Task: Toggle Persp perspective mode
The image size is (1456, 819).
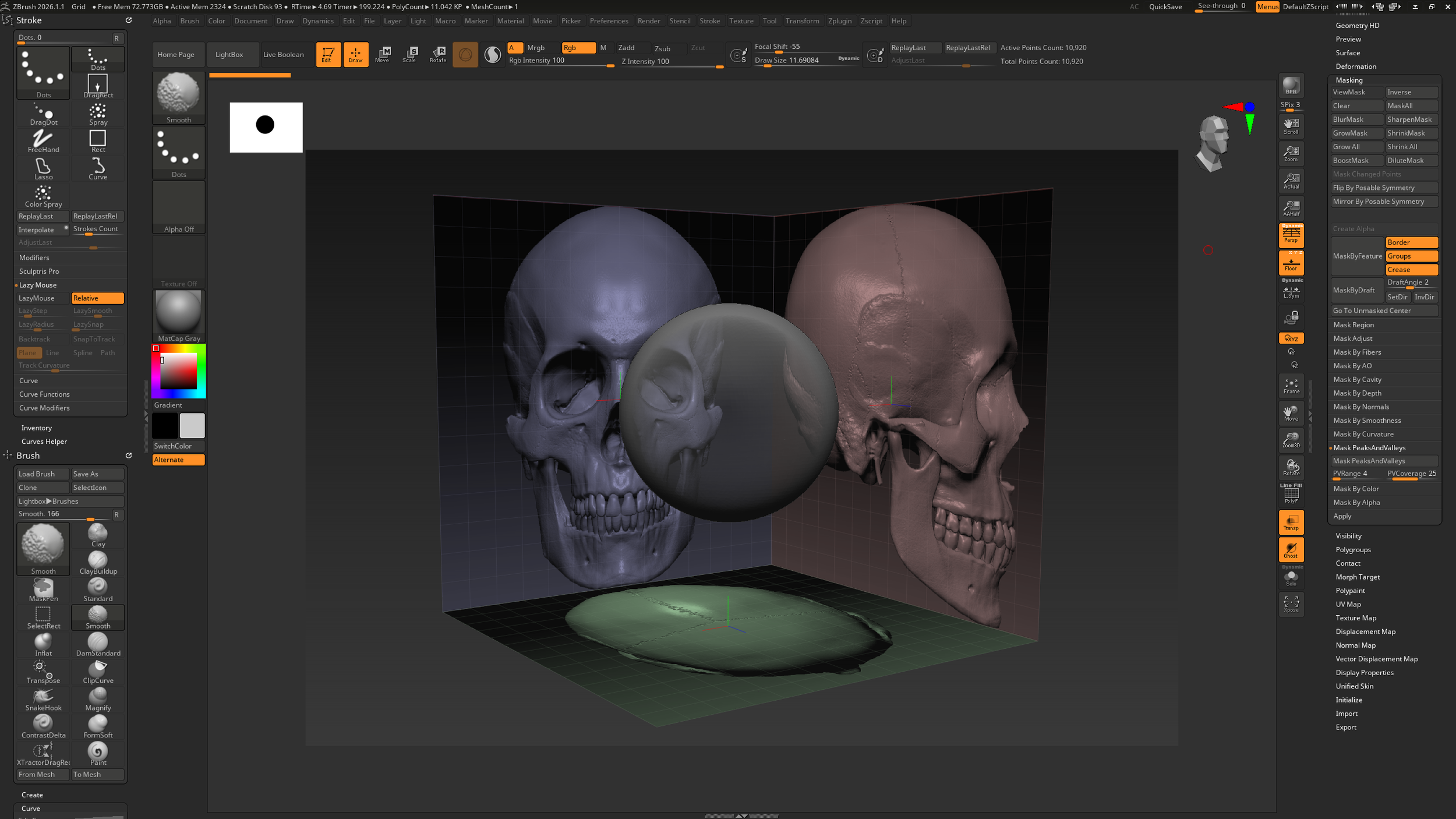Action: tap(1291, 235)
